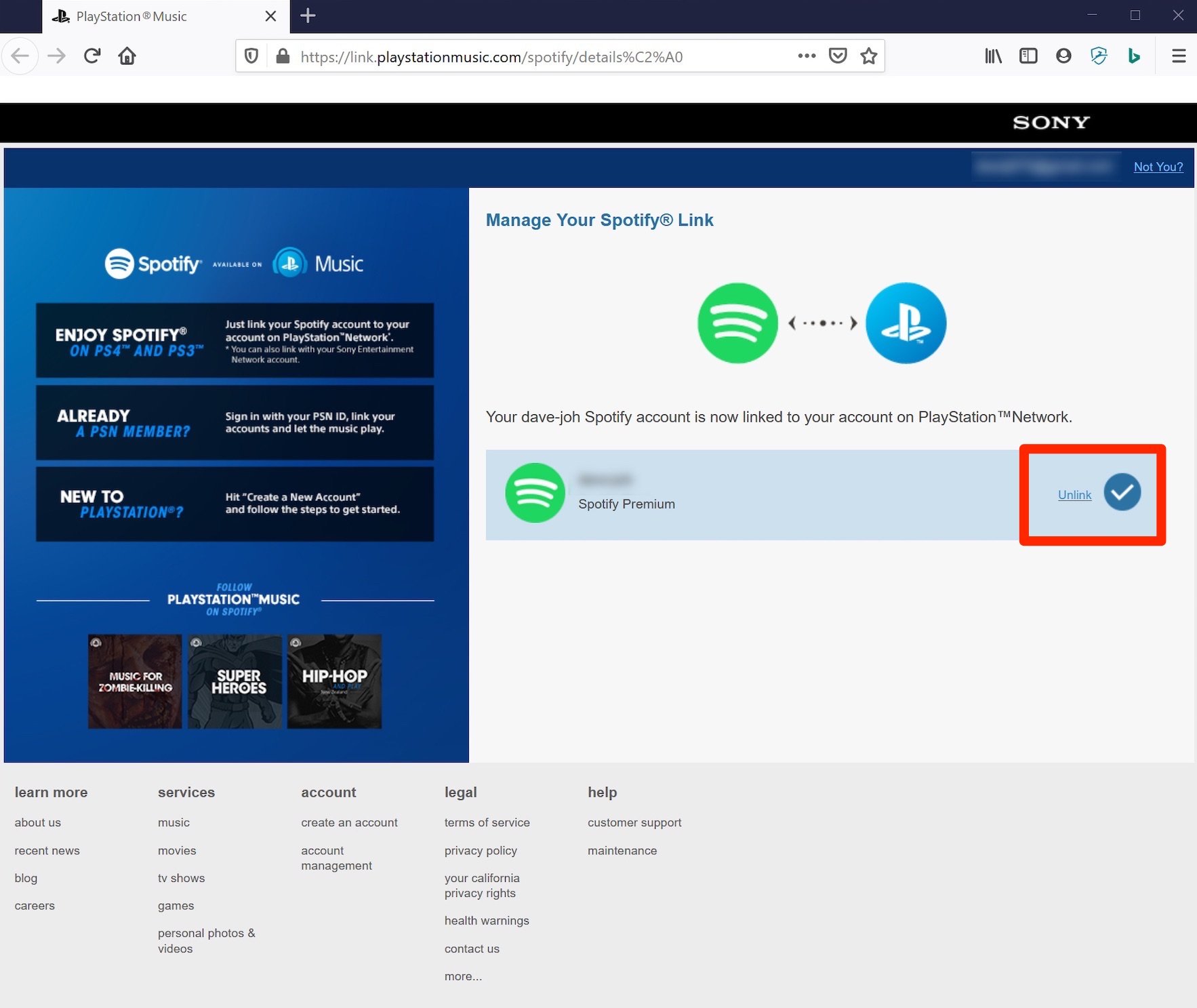Image resolution: width=1197 pixels, height=1008 pixels.
Task: Open the tracking protection shield
Action: 251,56
